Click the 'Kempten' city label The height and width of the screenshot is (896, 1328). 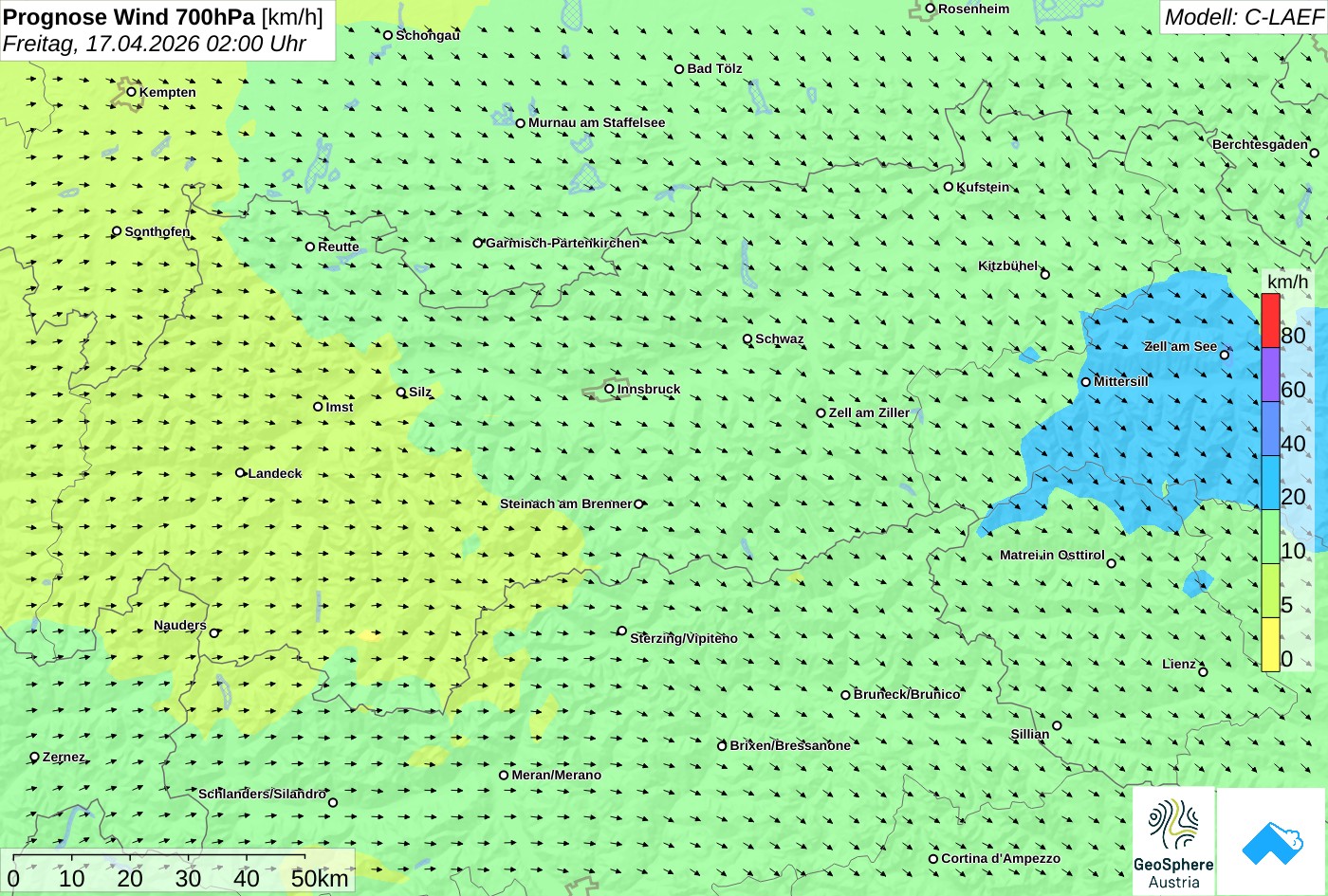tap(168, 92)
